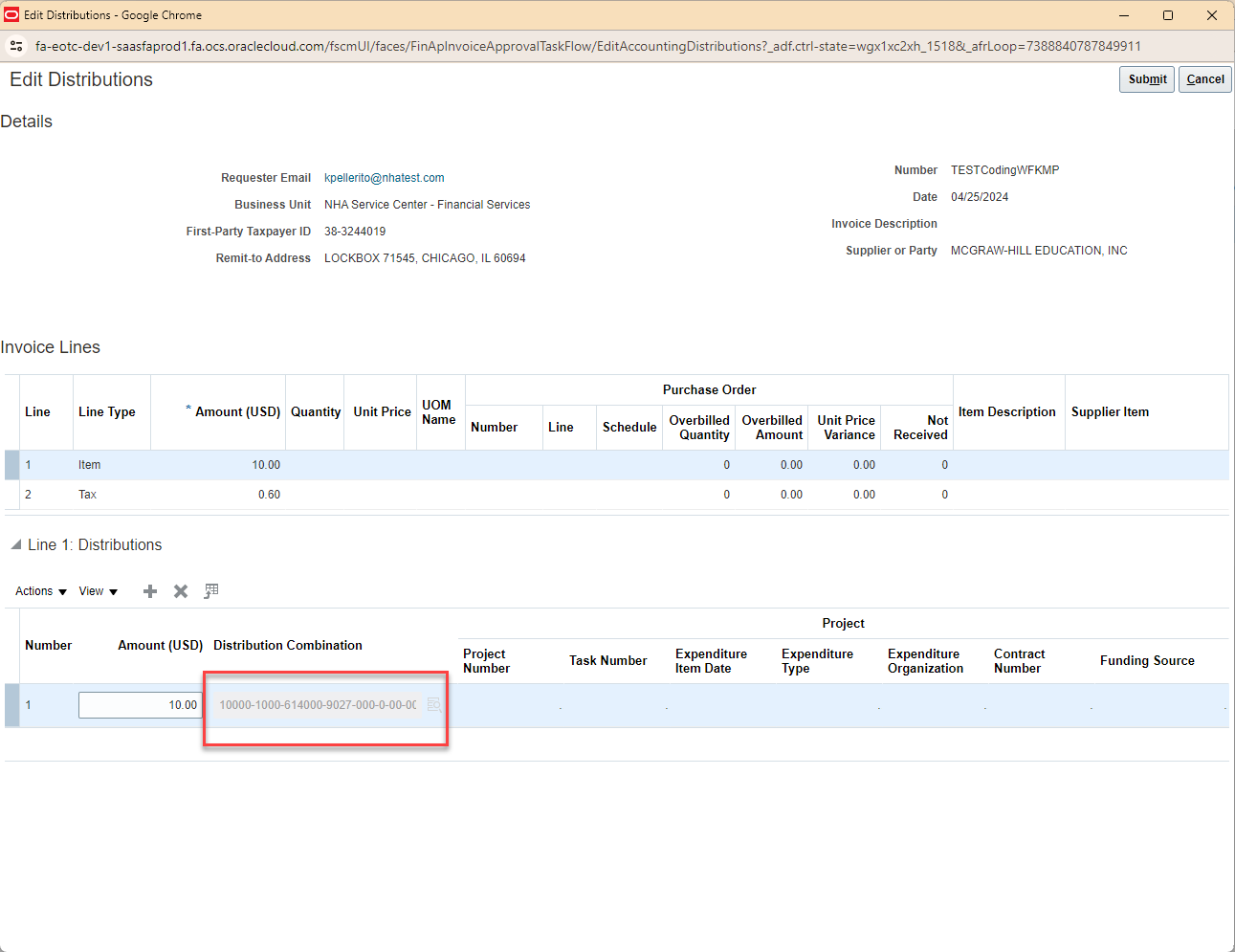The width and height of the screenshot is (1235, 952).
Task: Click the Cancel button
Action: tap(1205, 79)
